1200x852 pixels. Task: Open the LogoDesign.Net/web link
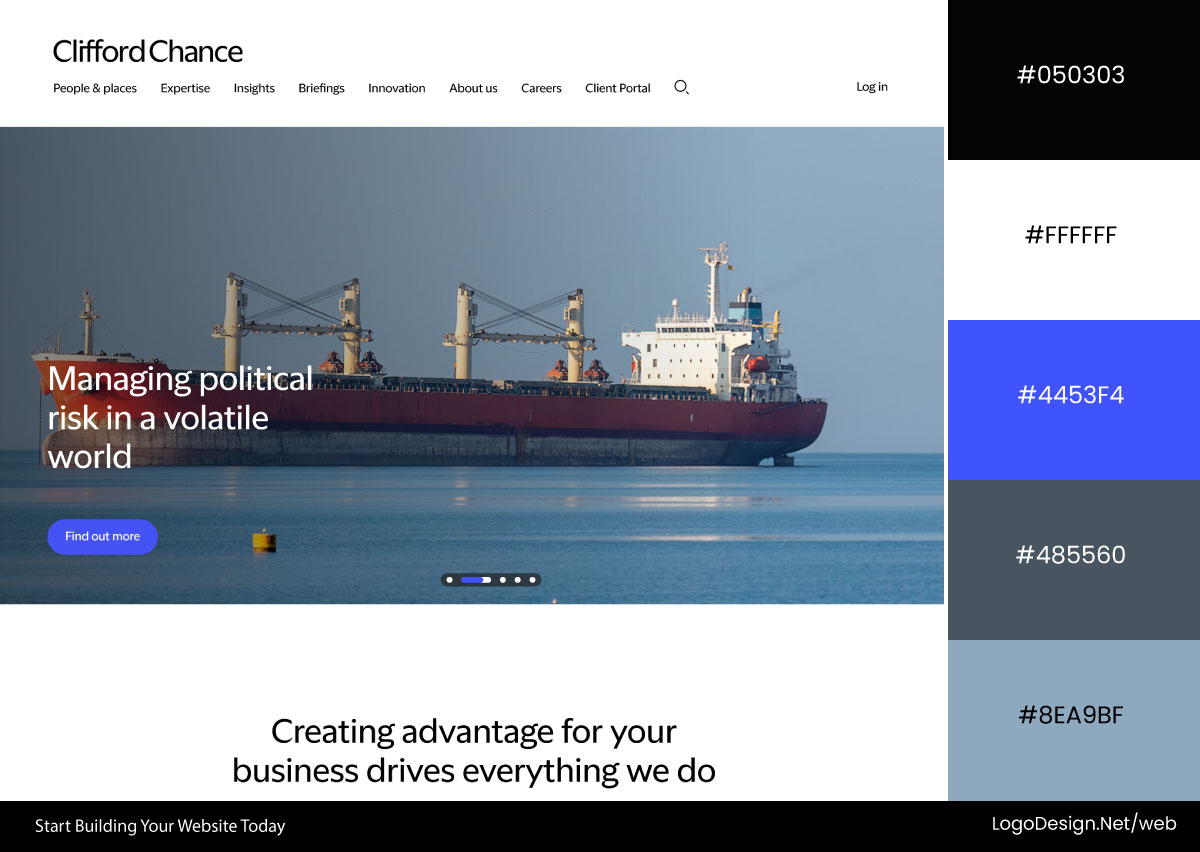click(1084, 824)
